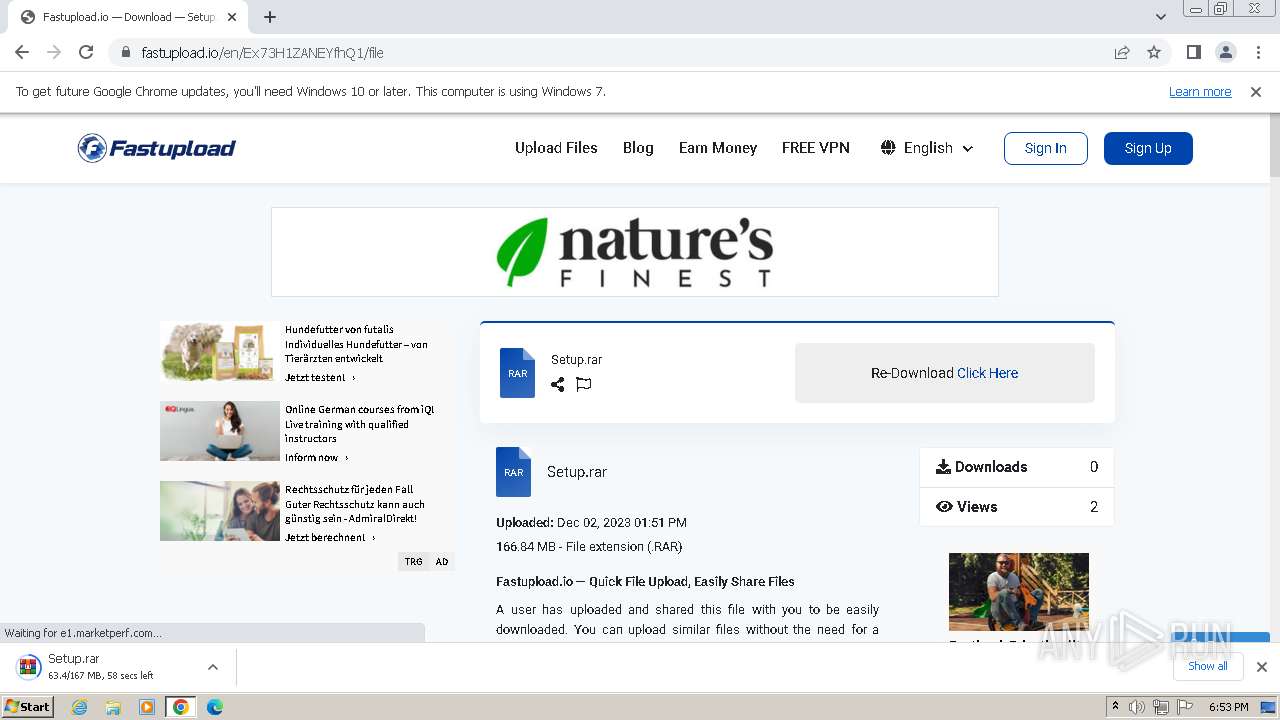Open the tab search dropdown arrow

click(x=1160, y=17)
